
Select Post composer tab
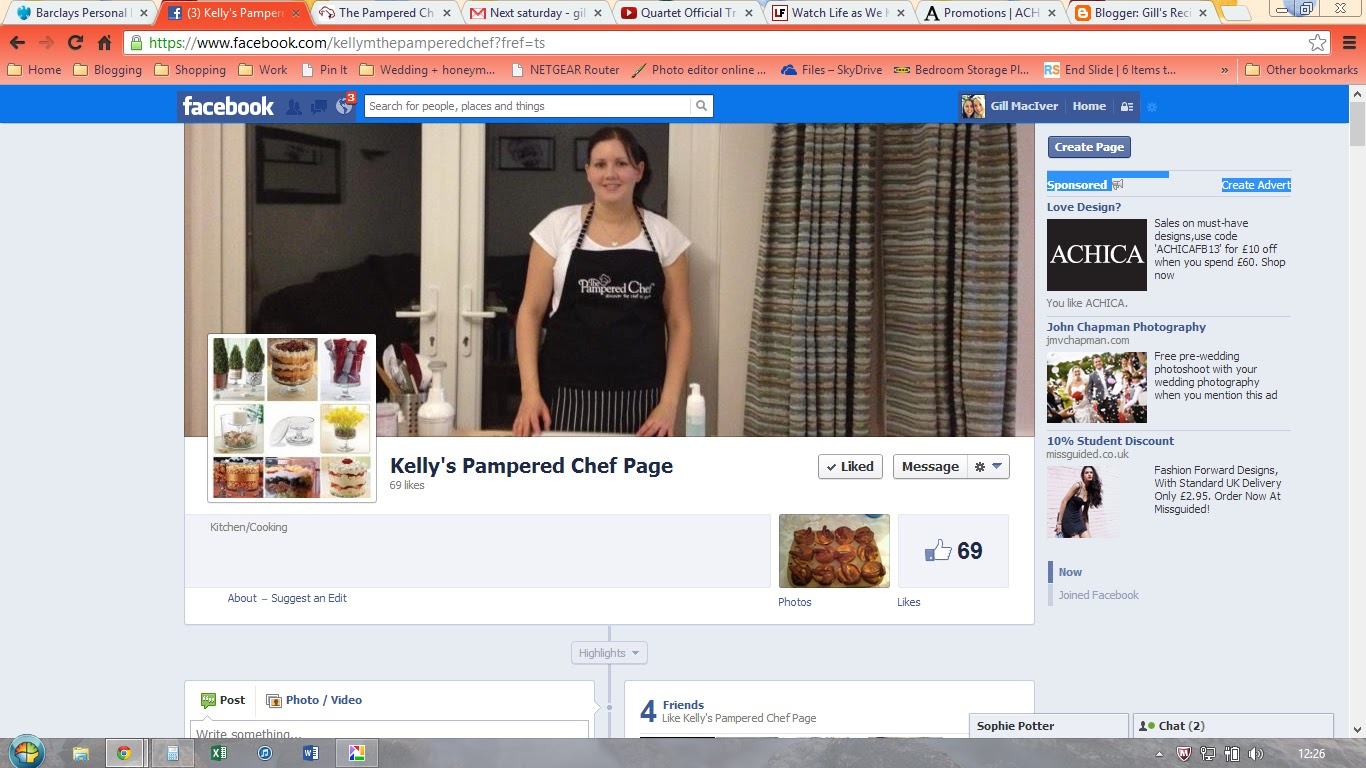tap(223, 700)
